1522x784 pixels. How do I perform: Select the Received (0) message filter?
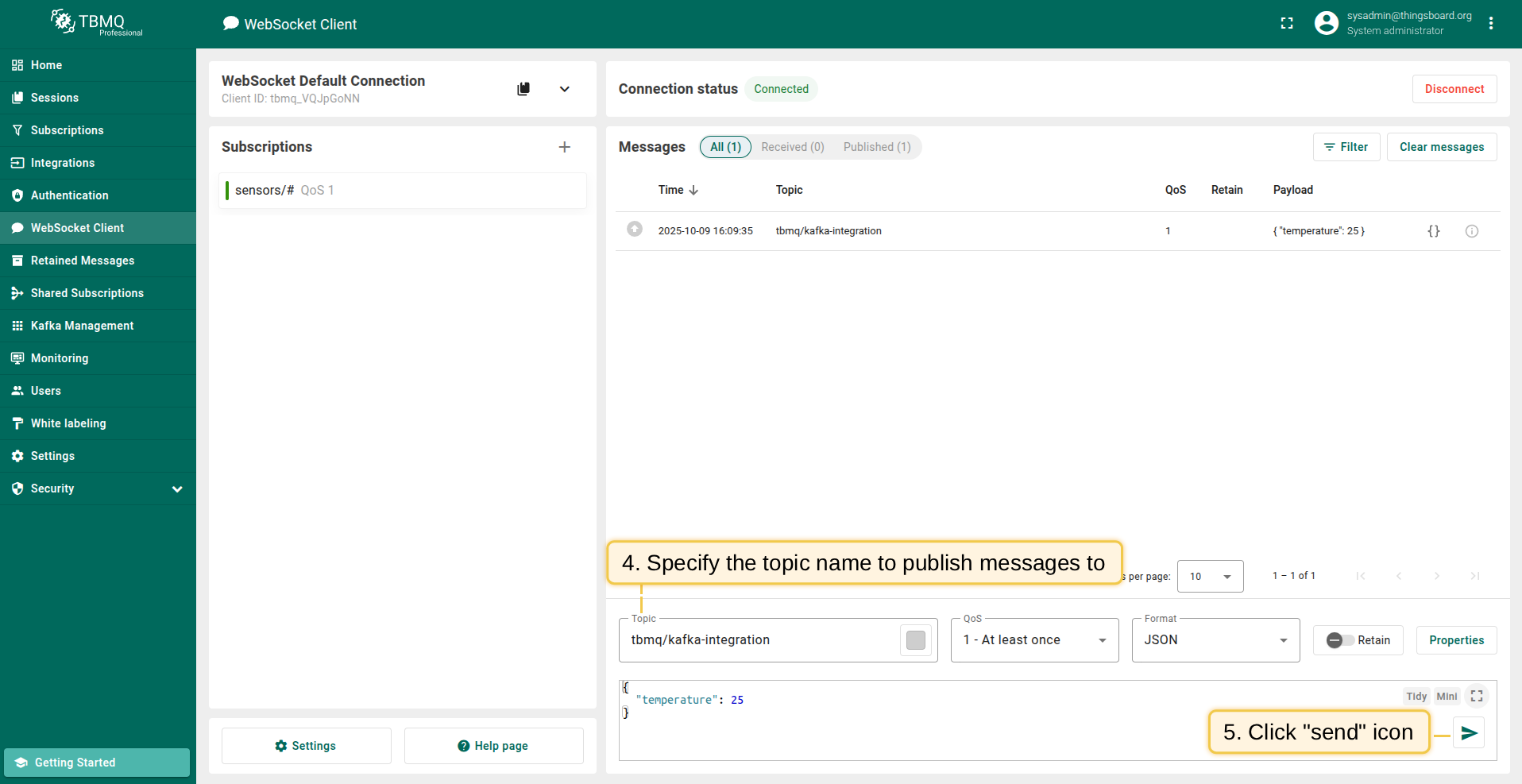click(792, 147)
